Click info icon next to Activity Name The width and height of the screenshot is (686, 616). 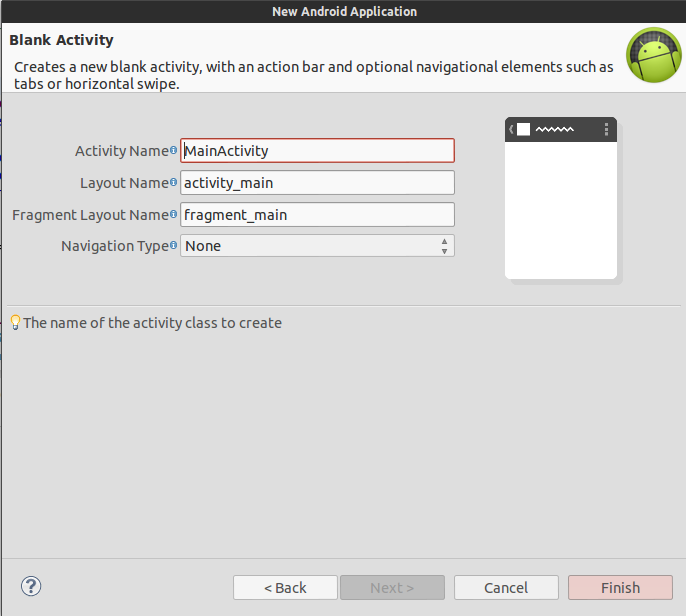173,150
